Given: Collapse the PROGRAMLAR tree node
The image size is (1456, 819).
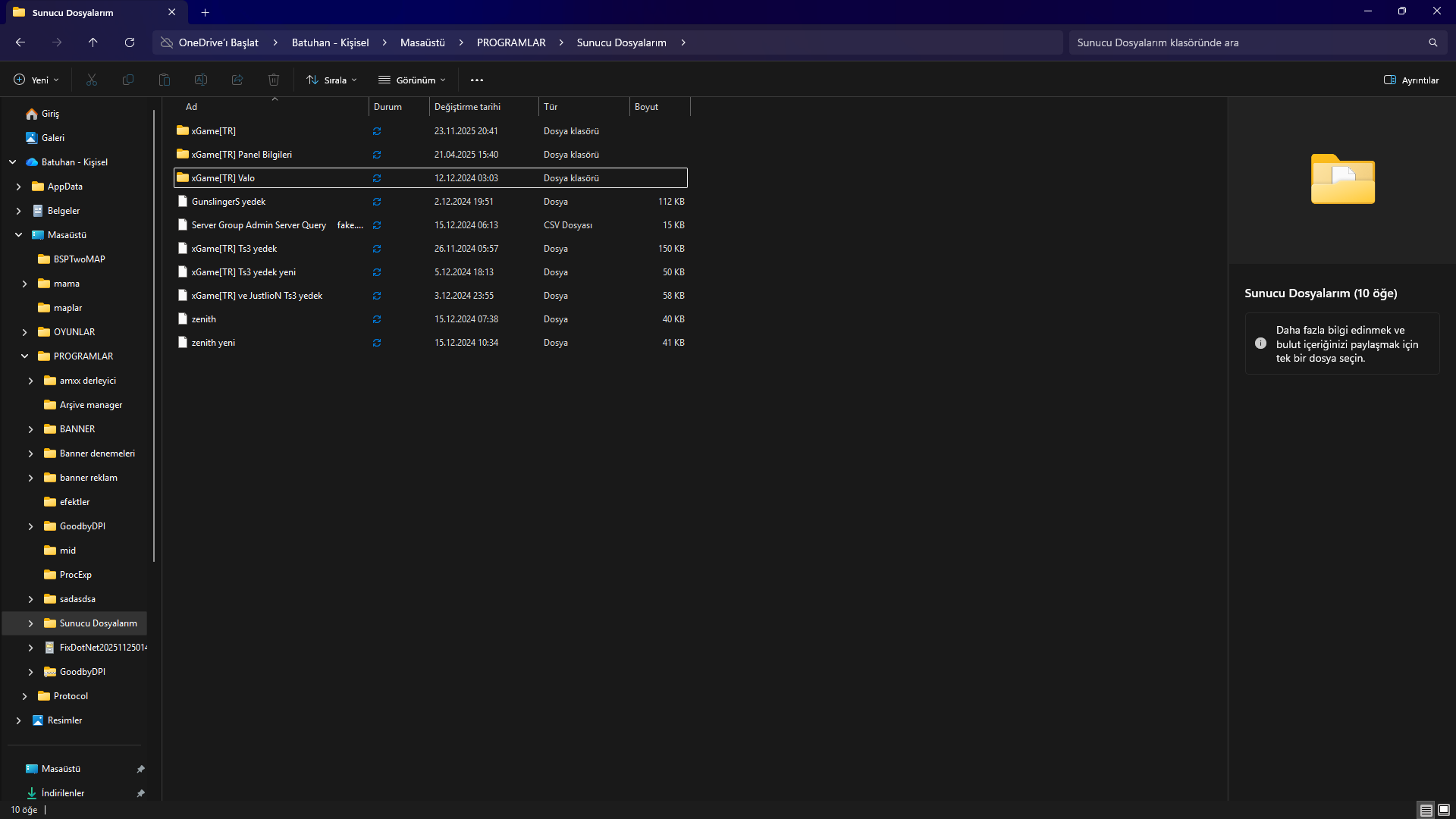Looking at the screenshot, I should (25, 356).
